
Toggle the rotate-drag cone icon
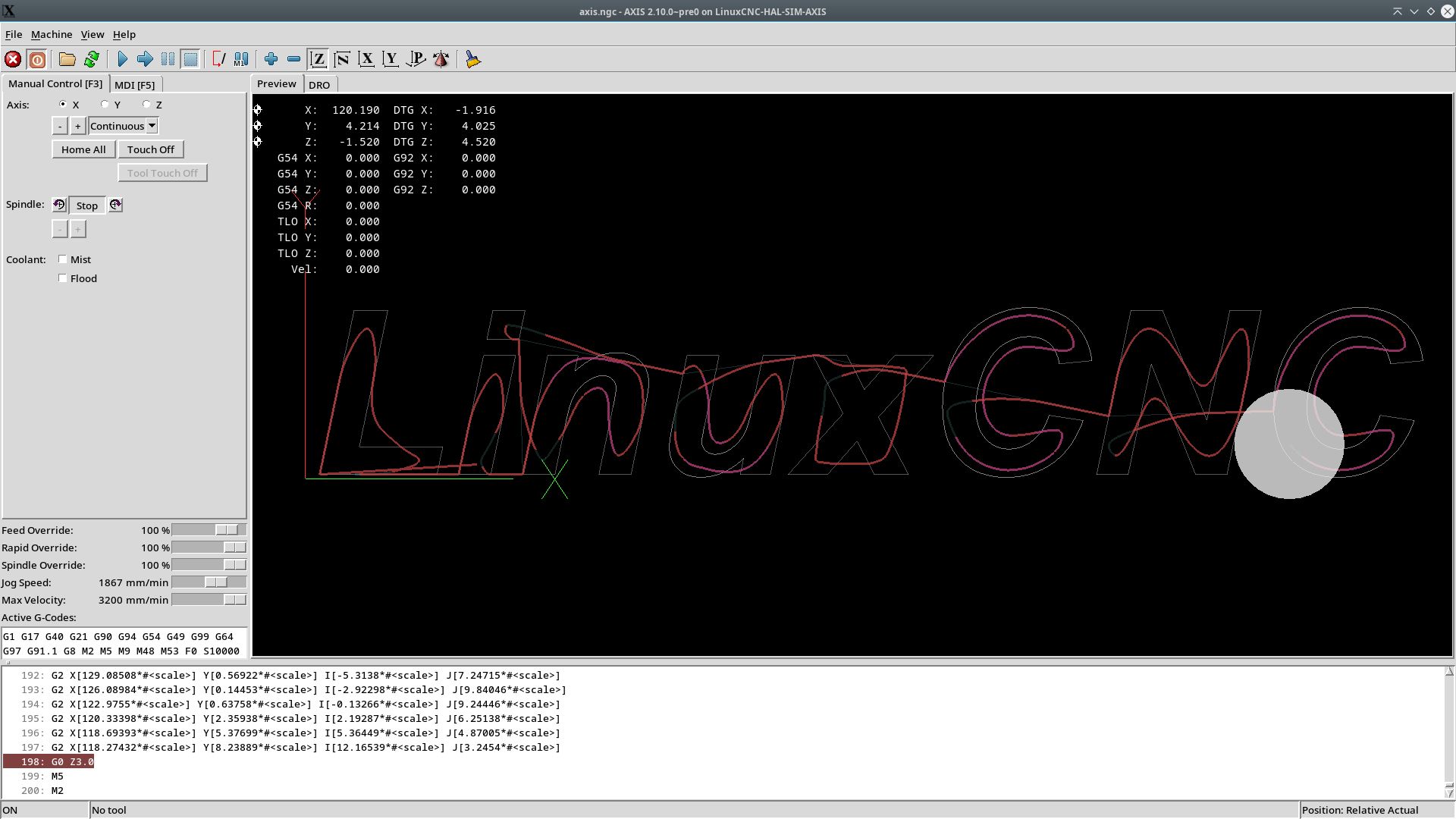click(441, 59)
